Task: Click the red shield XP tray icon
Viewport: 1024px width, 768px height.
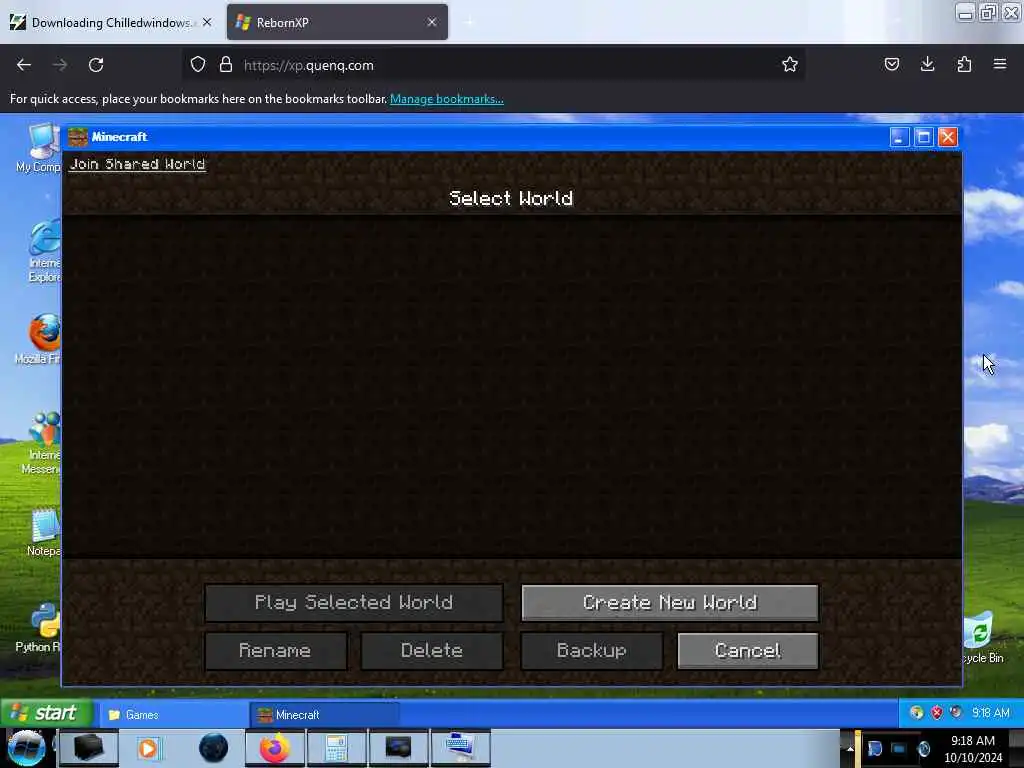Action: pyautogui.click(x=936, y=713)
